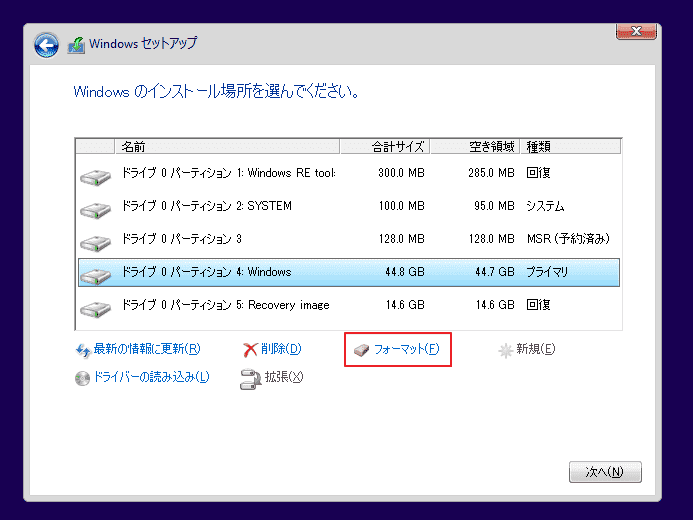Choose the フォーマット(F) format link
The height and width of the screenshot is (520, 693).
[407, 349]
